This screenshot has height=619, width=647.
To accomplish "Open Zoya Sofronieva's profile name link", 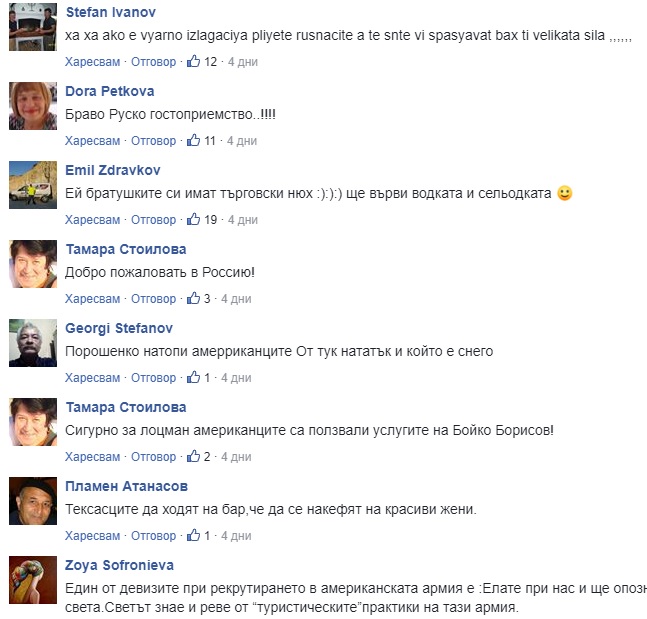I will 120,565.
